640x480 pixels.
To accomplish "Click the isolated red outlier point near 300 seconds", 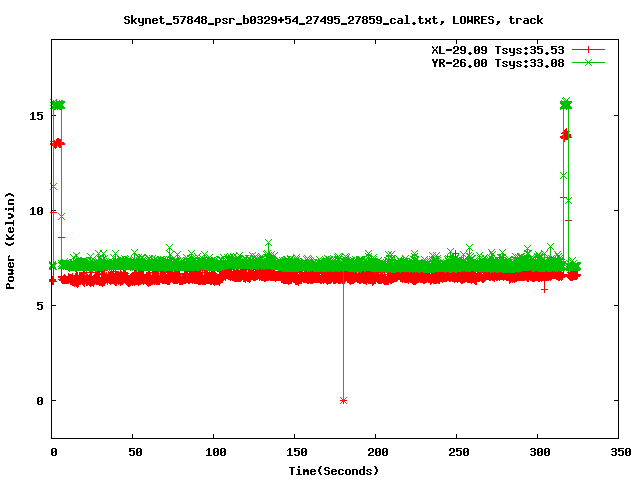I will coord(544,289).
